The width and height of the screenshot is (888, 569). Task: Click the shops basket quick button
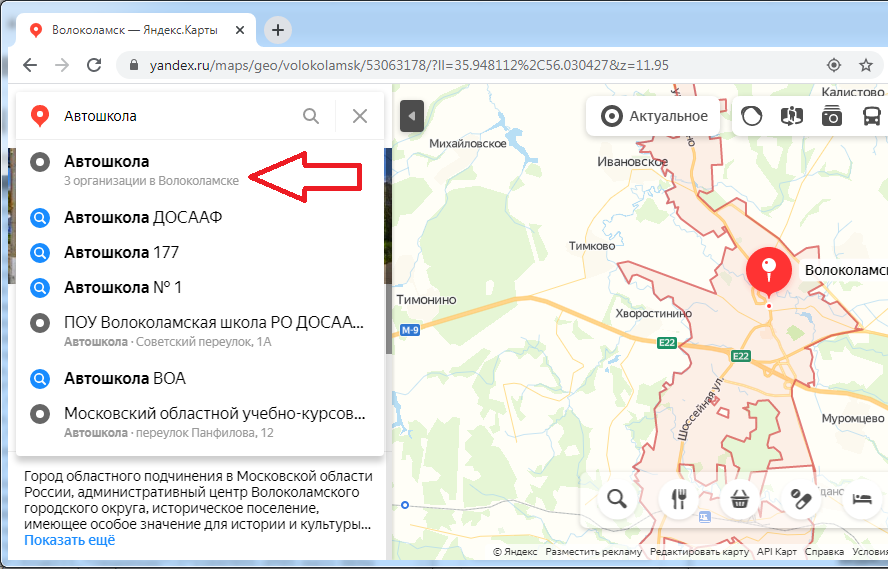[740, 499]
